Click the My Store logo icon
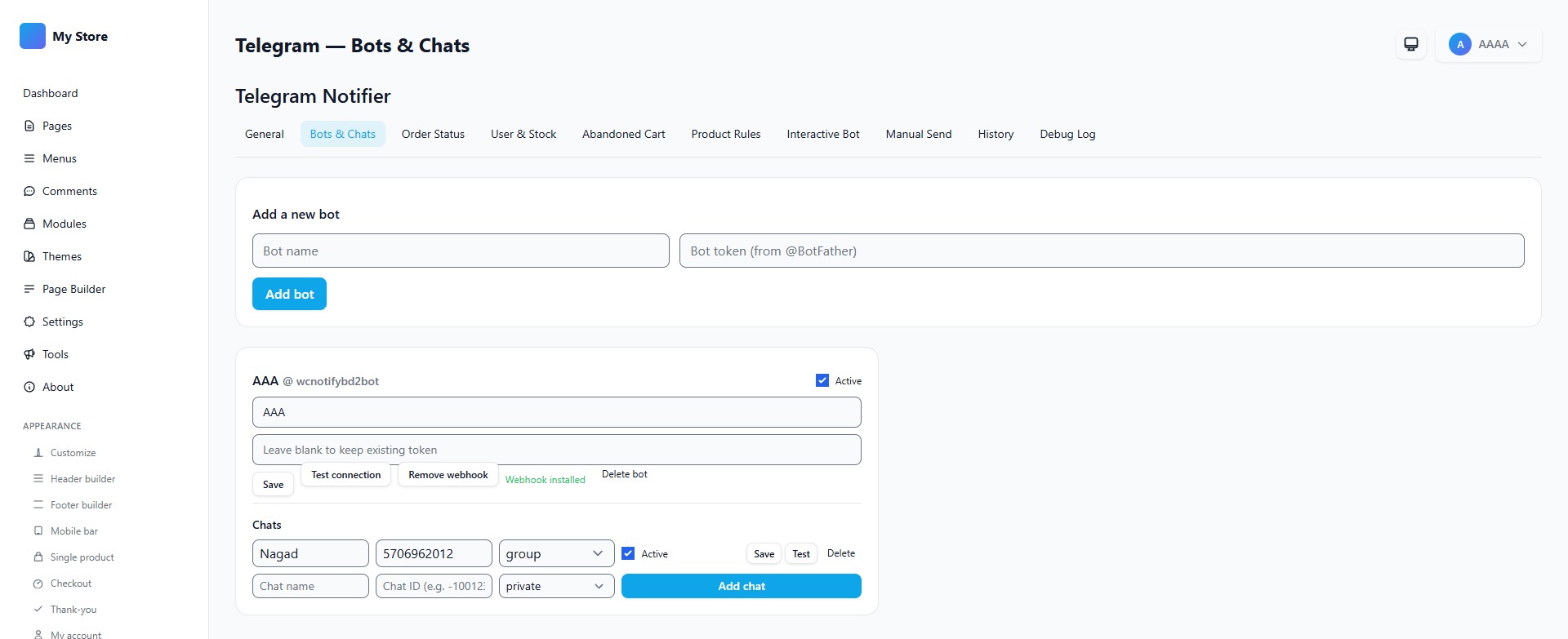The height and width of the screenshot is (639, 1568). (x=33, y=36)
